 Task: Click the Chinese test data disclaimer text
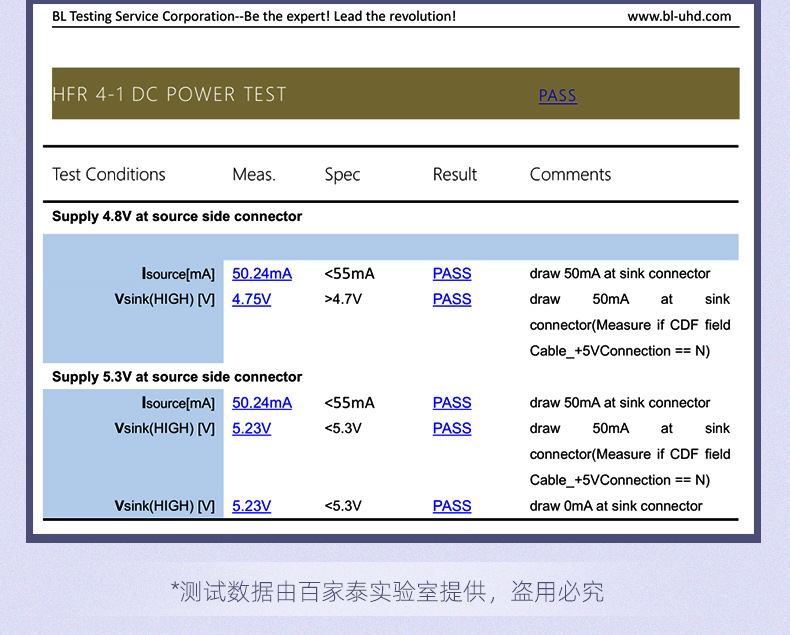387,592
